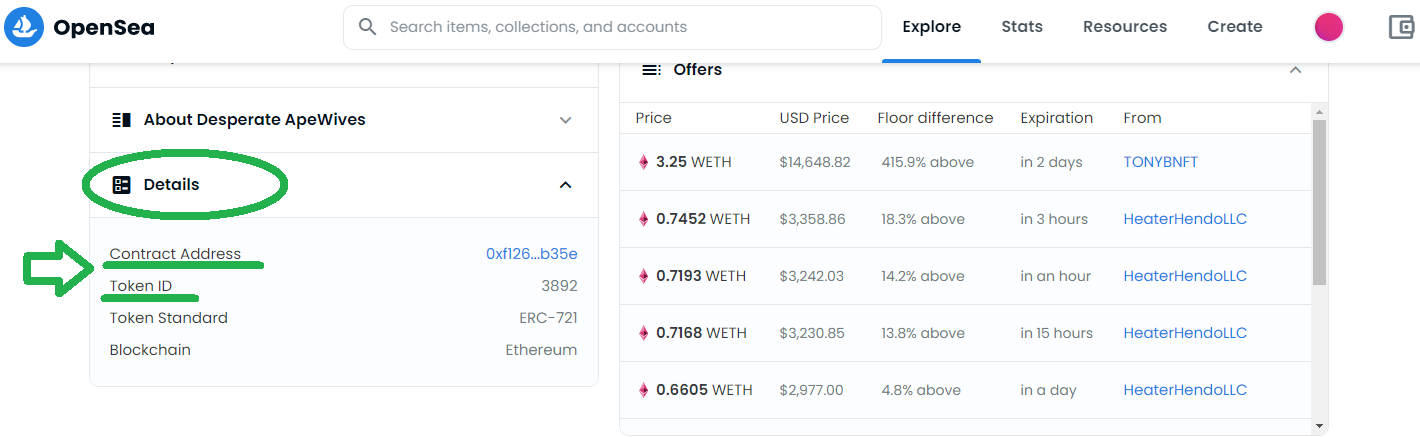
Task: Open HeaterHendoLLC link on 0.7193 offer
Action: click(x=1185, y=276)
